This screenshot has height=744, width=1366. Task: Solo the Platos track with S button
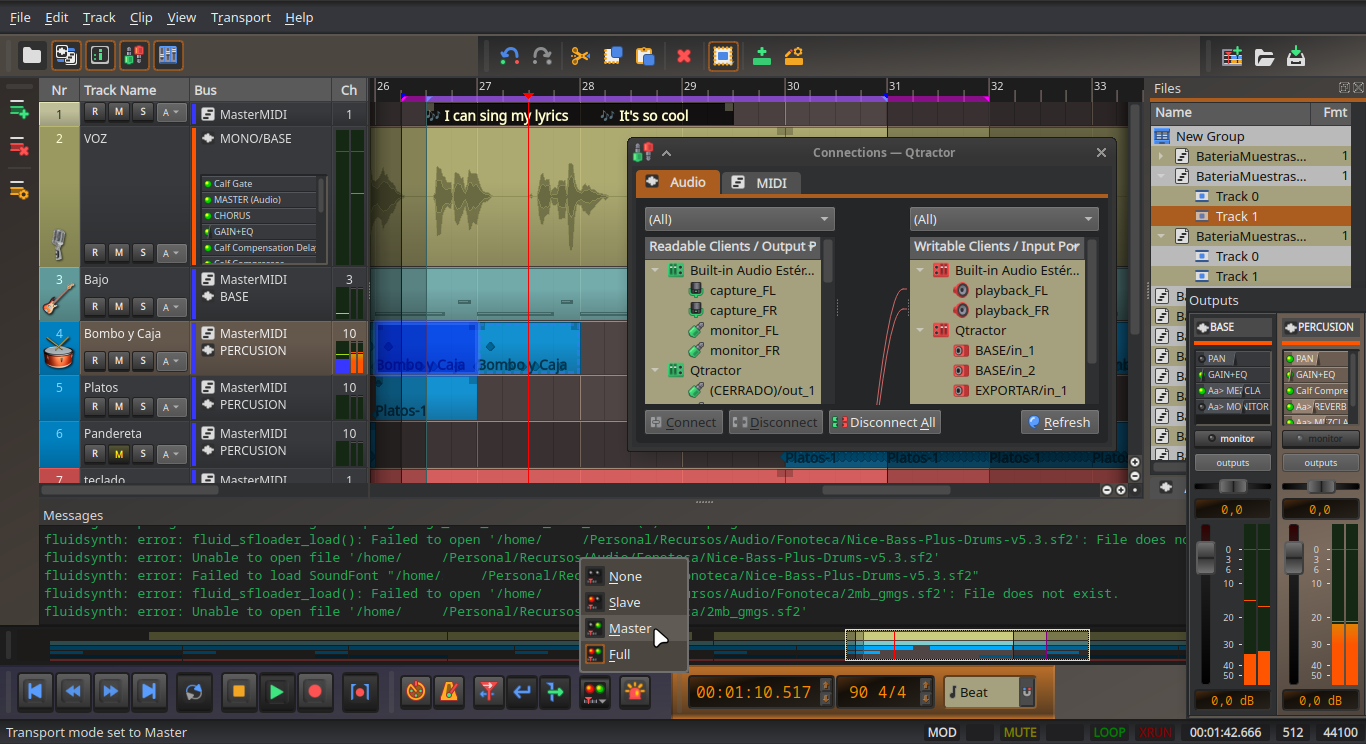coord(143,407)
